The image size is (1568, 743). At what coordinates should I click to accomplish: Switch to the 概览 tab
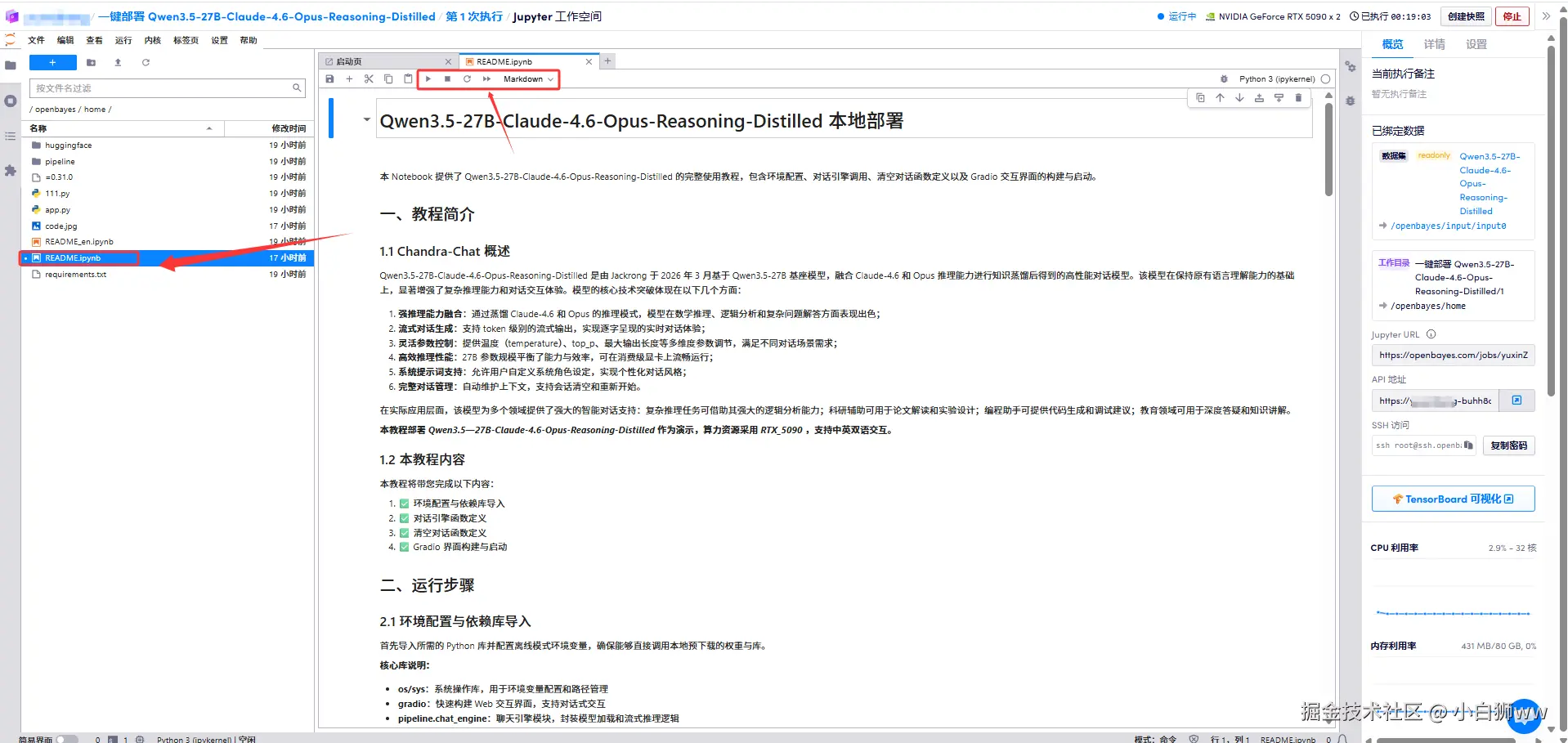pos(1392,44)
